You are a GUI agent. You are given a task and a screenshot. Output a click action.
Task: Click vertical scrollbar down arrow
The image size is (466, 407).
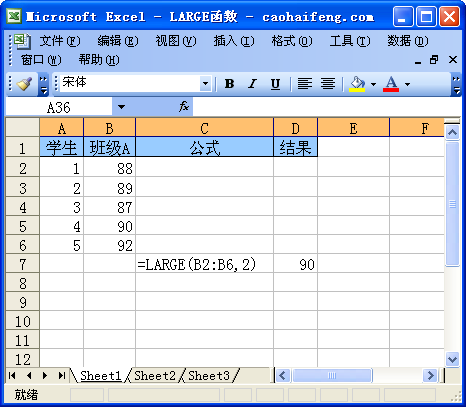(x=452, y=359)
